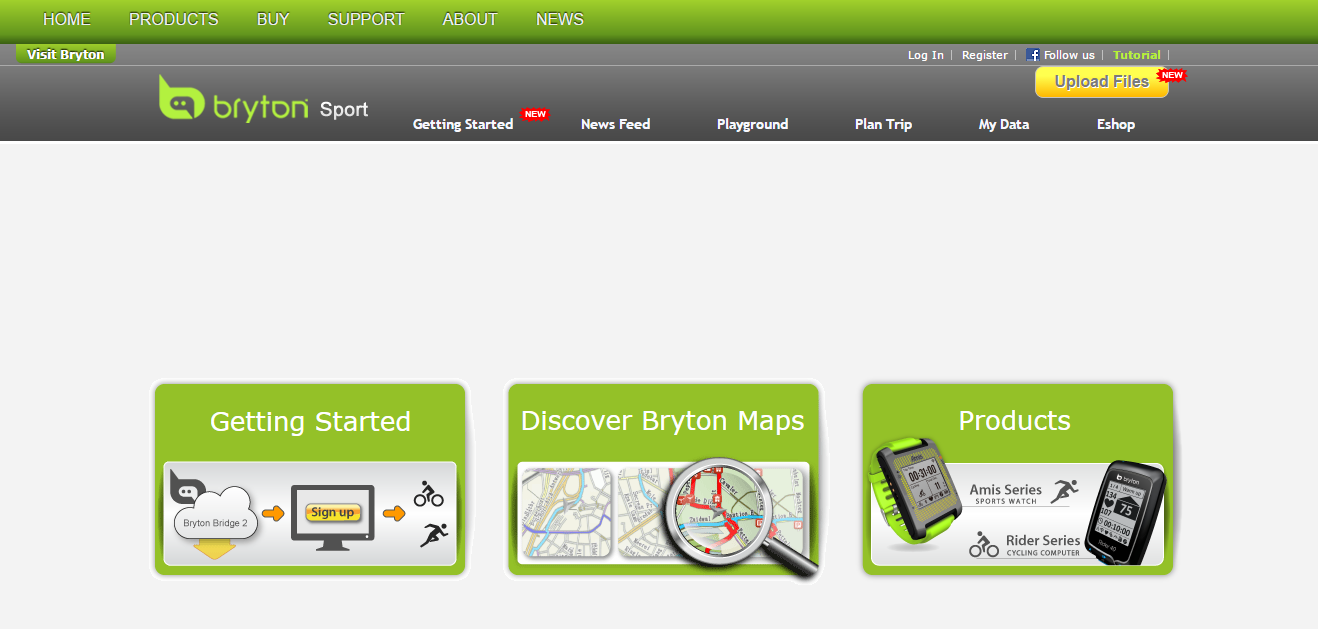The width and height of the screenshot is (1318, 629).
Task: Click the Facebook icon beside Follow us
Action: pos(1033,55)
